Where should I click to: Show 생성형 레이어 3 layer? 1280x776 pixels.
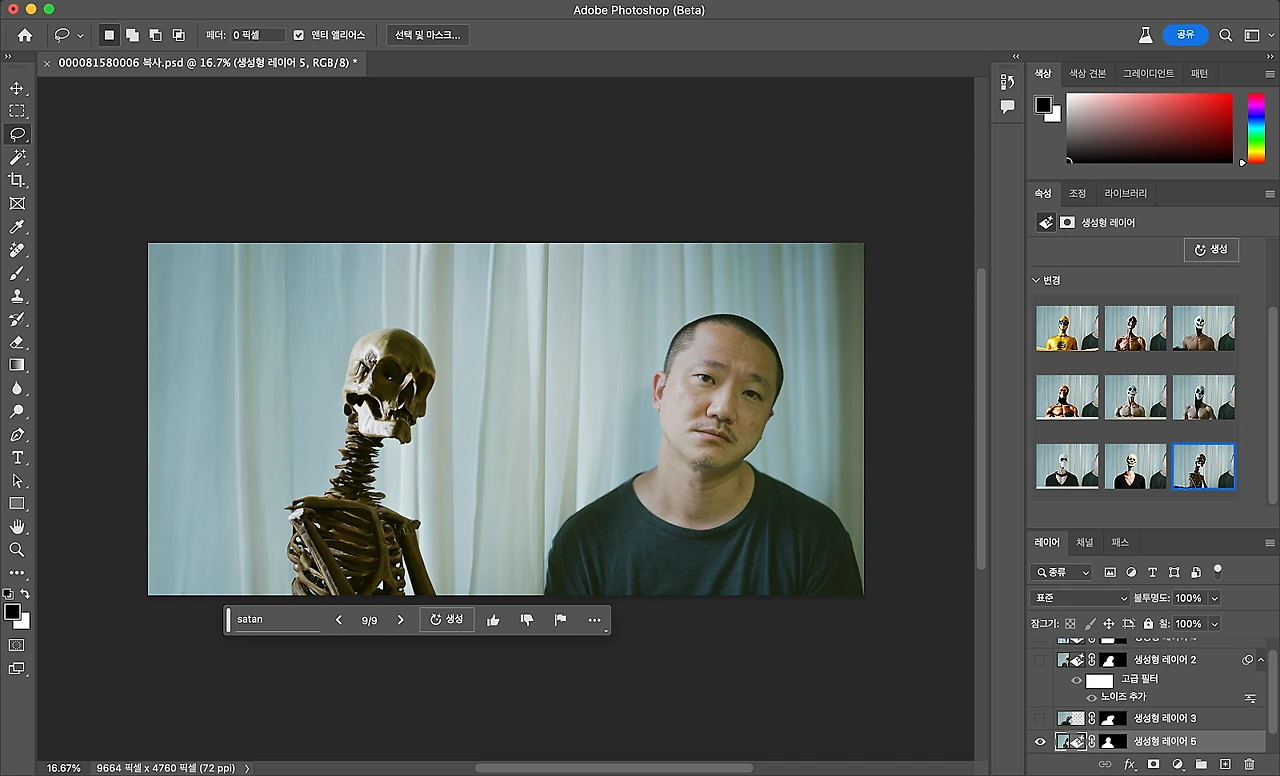pyautogui.click(x=1040, y=718)
